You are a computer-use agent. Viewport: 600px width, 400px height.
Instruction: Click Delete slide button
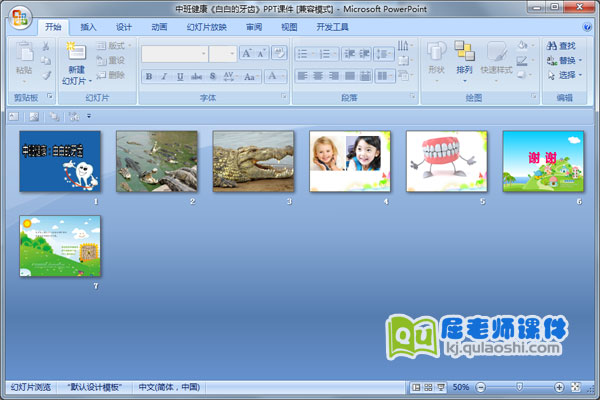coord(111,75)
